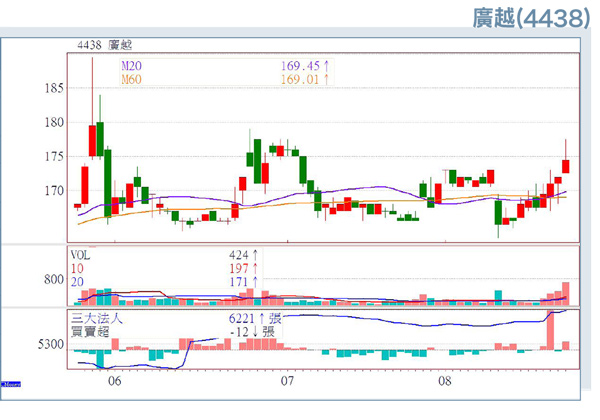Image resolution: width=600 pixels, height=420 pixels.
Task: Click the 5300 axis label in institutional panel
Action: (50, 344)
